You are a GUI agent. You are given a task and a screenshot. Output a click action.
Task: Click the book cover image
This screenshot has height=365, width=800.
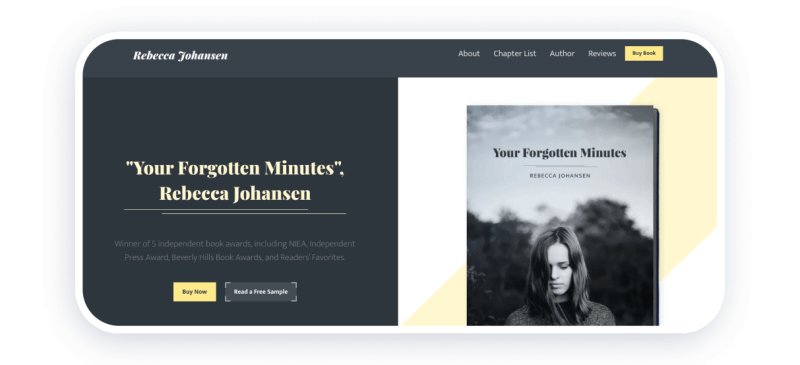pos(562,215)
